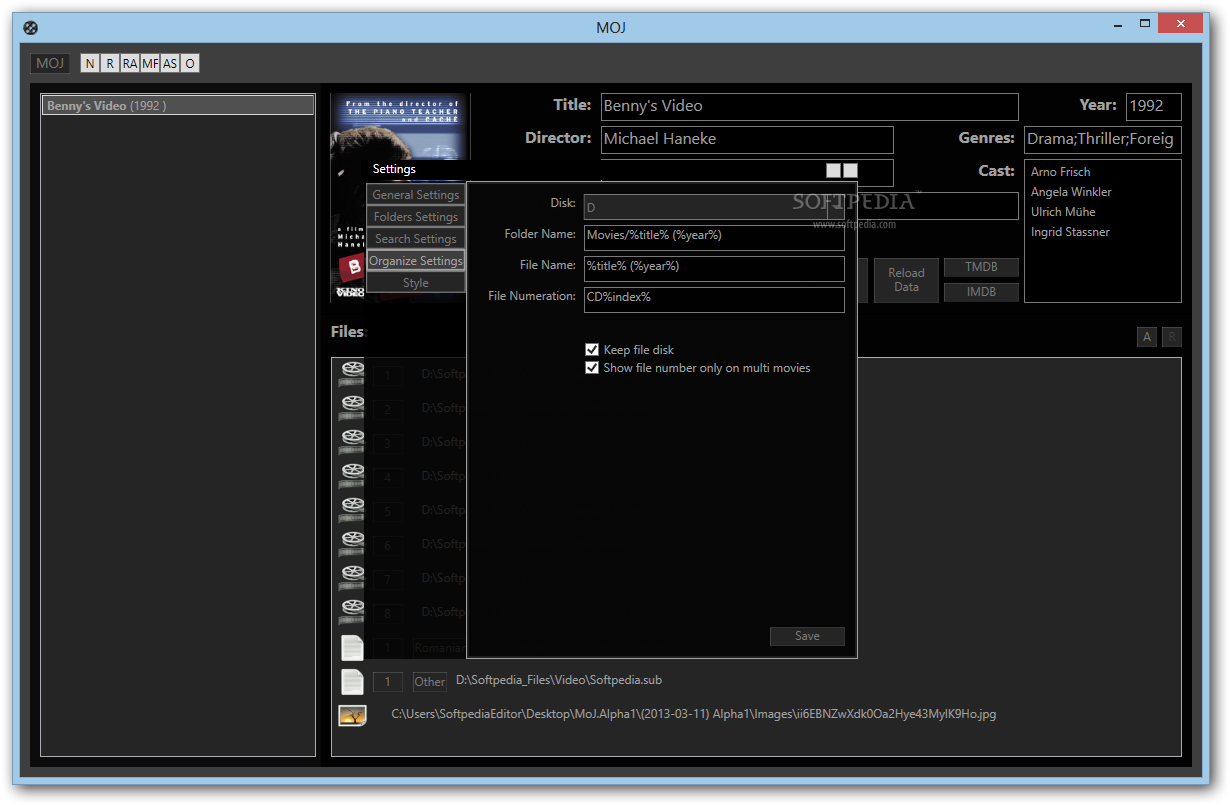This screenshot has width=1230, height=805.
Task: Click the IMDB button
Action: [x=981, y=292]
